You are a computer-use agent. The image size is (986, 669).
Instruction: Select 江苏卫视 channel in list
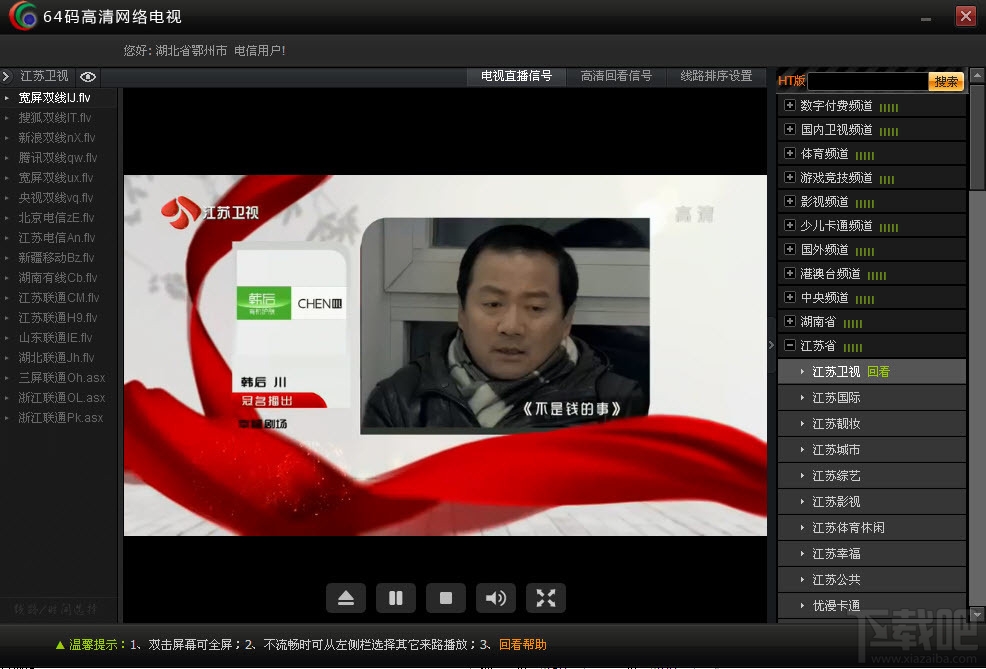click(836, 372)
